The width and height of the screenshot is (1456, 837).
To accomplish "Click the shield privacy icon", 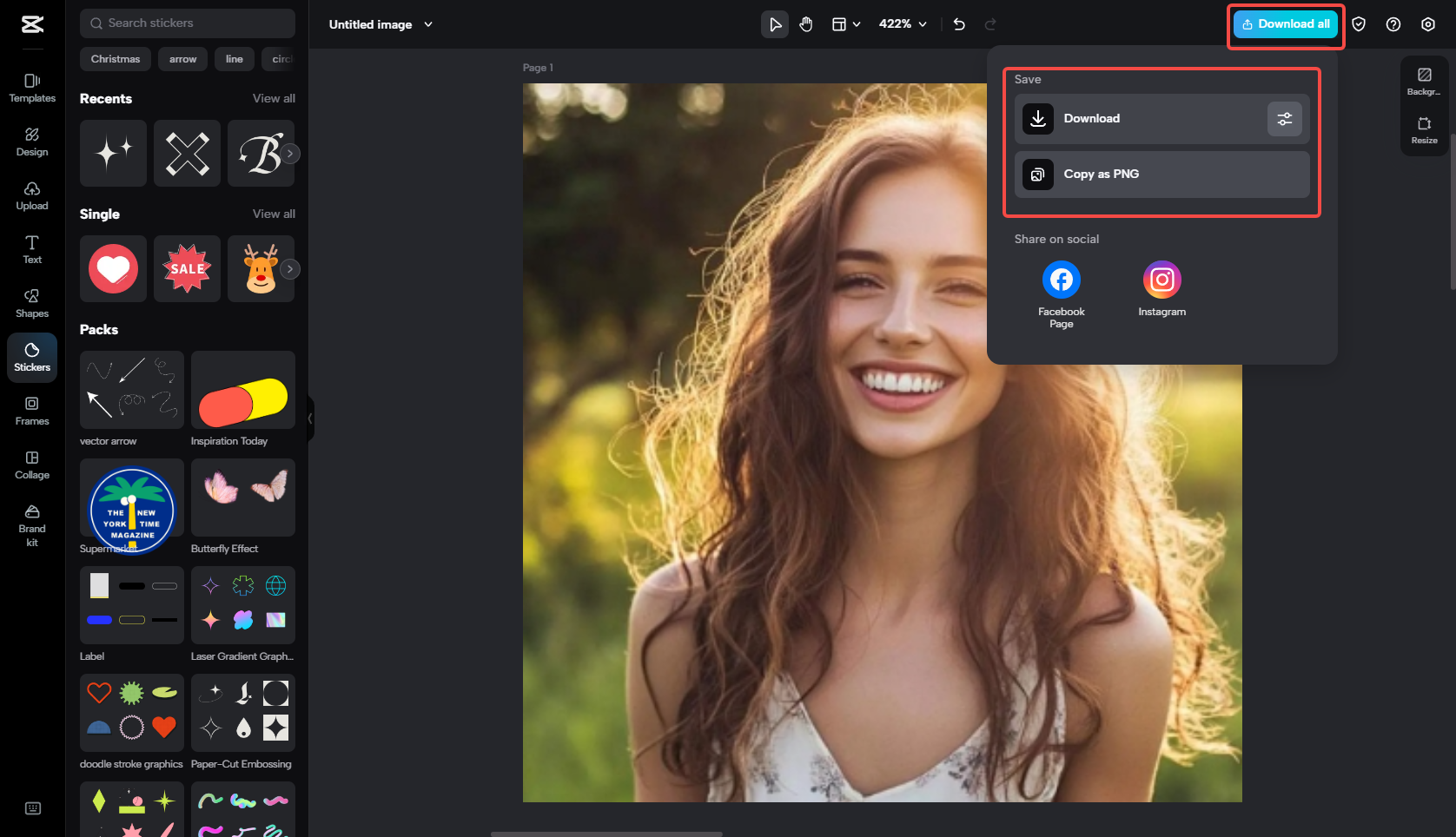I will pyautogui.click(x=1359, y=24).
